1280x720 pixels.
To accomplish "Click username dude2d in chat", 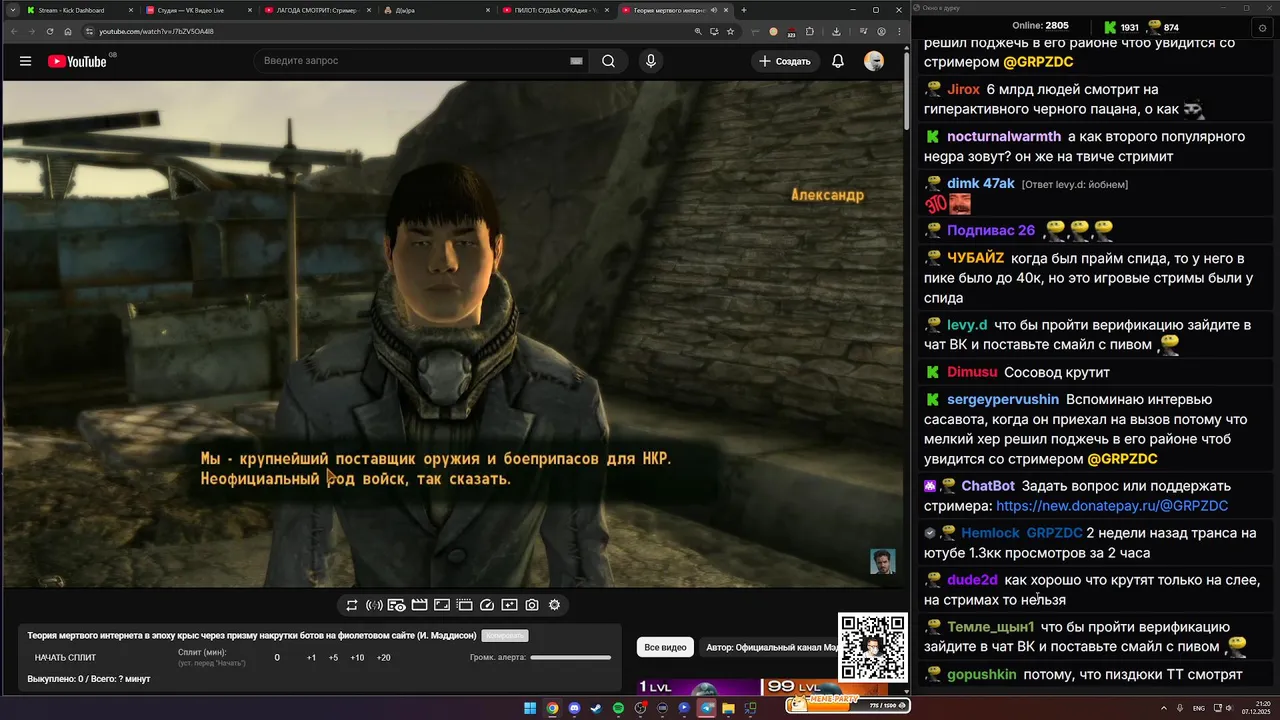I will (973, 580).
